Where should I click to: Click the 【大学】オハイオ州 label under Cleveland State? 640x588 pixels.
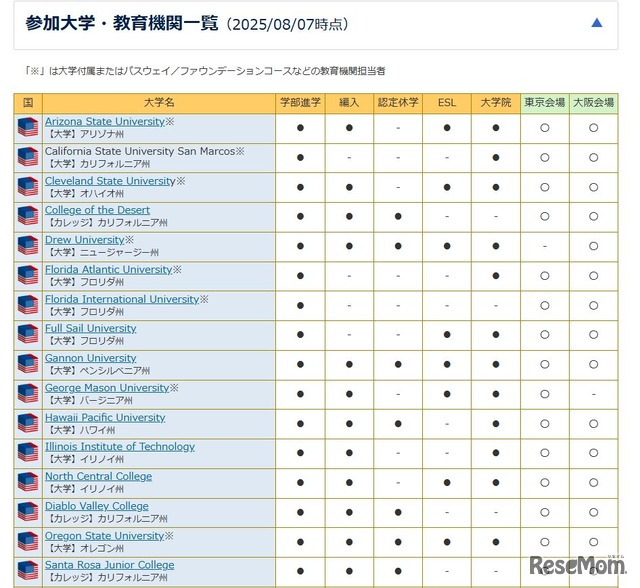(x=84, y=193)
